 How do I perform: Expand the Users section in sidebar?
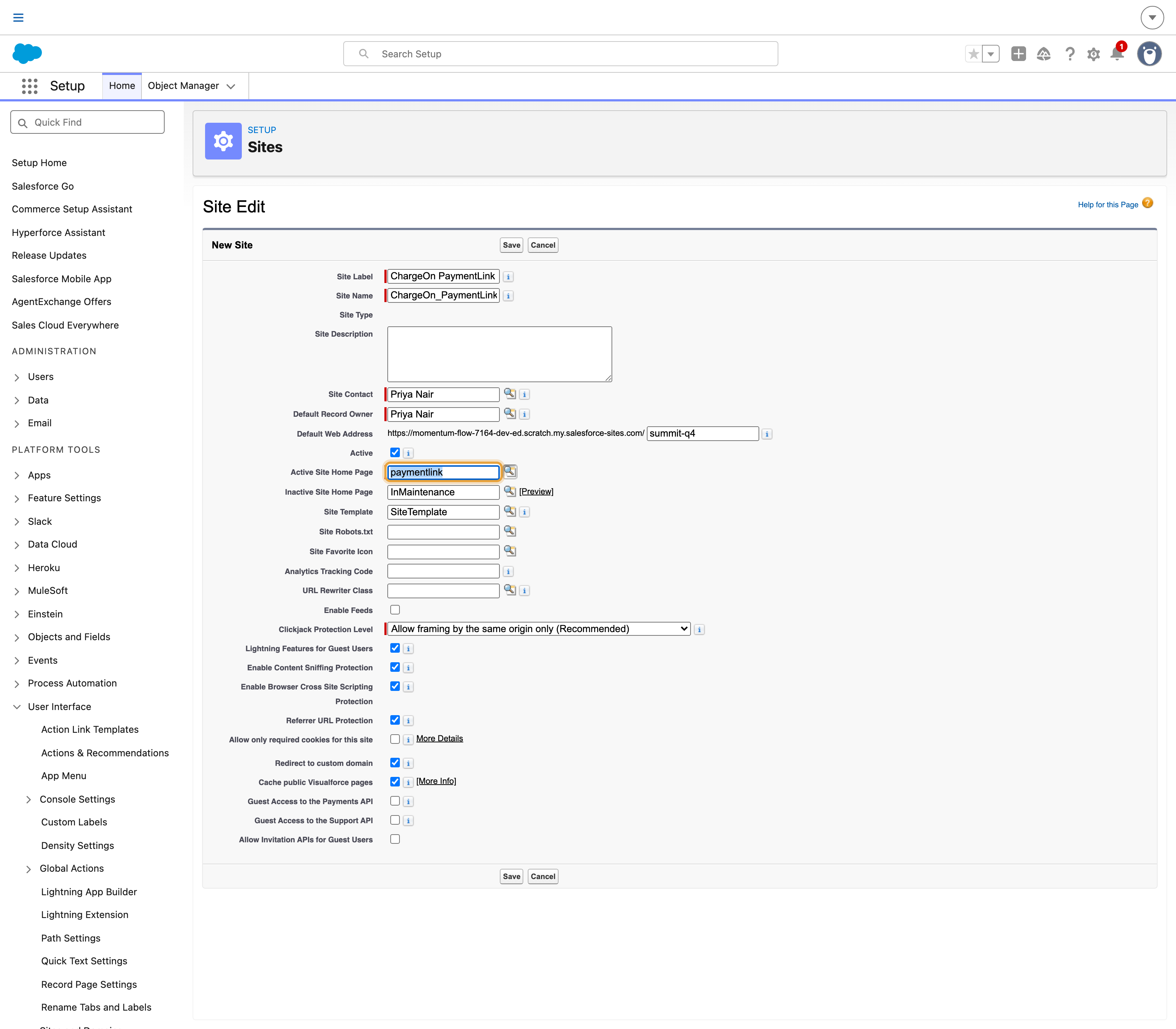click(17, 377)
